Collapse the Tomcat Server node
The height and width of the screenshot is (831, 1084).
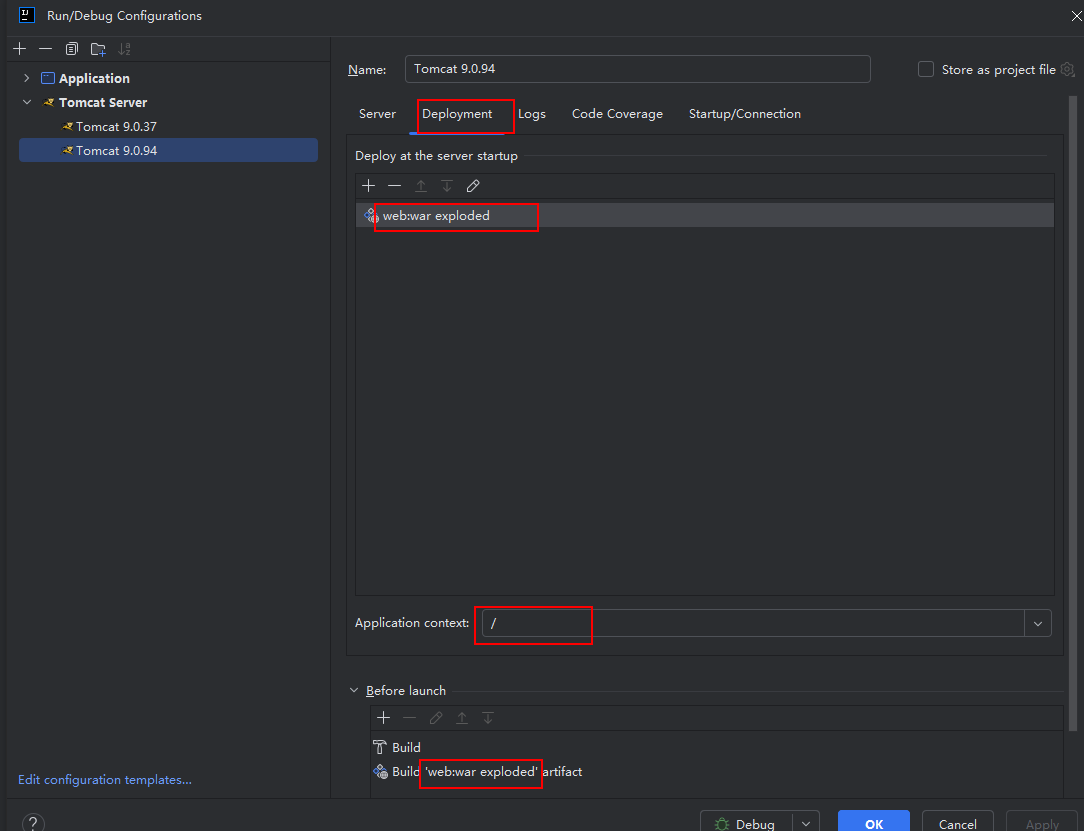click(27, 102)
